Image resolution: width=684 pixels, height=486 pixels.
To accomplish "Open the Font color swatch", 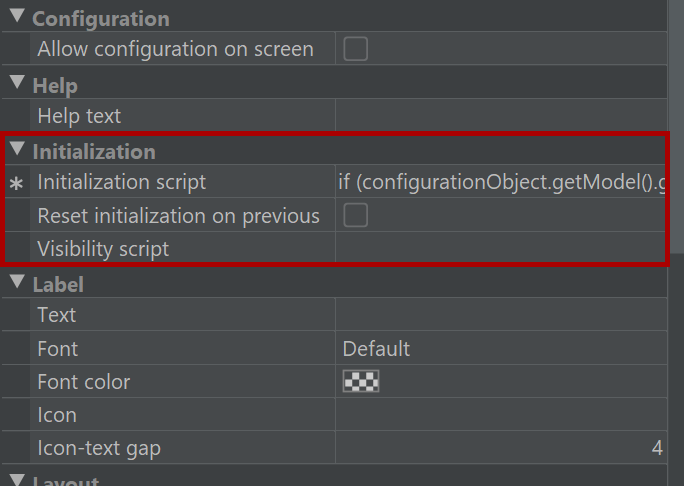I will click(361, 381).
